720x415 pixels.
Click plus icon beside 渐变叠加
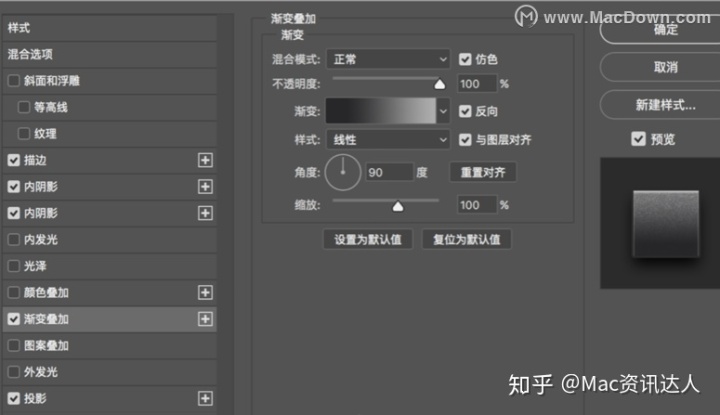click(205, 319)
